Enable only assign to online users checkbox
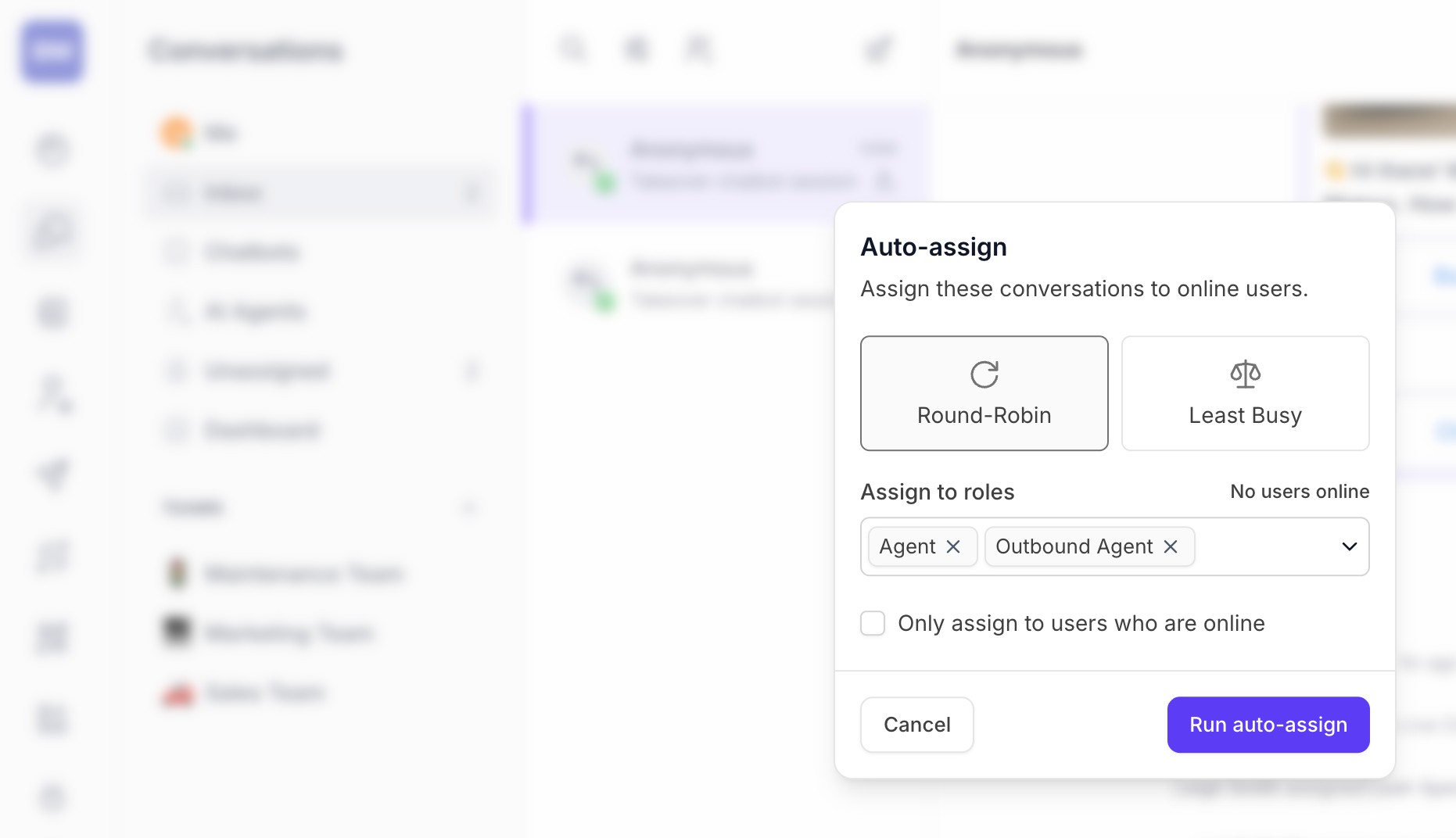The image size is (1456, 838). point(873,623)
